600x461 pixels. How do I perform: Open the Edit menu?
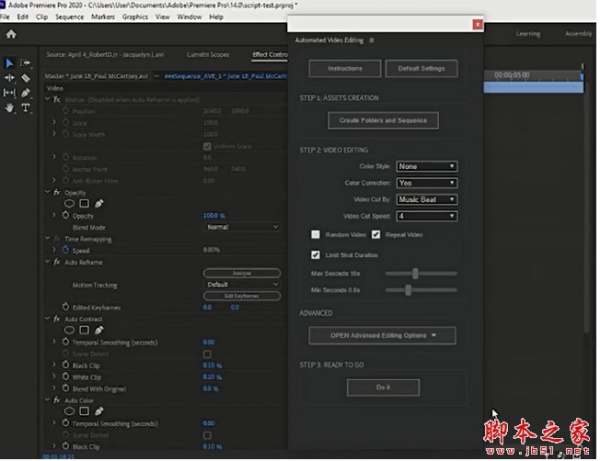point(23,17)
